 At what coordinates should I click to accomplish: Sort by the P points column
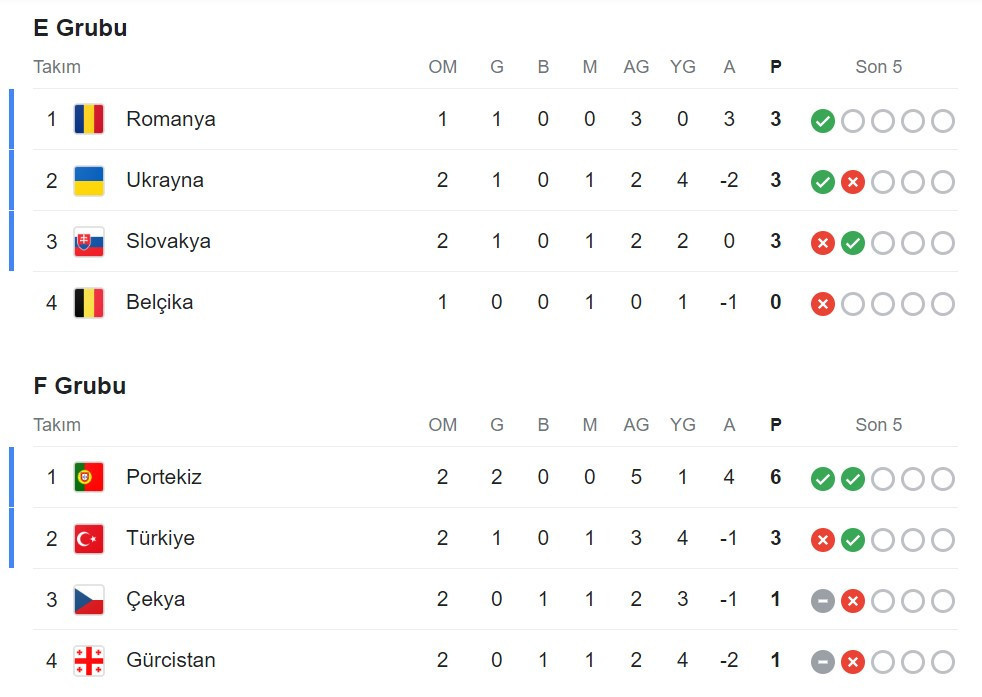tap(775, 67)
